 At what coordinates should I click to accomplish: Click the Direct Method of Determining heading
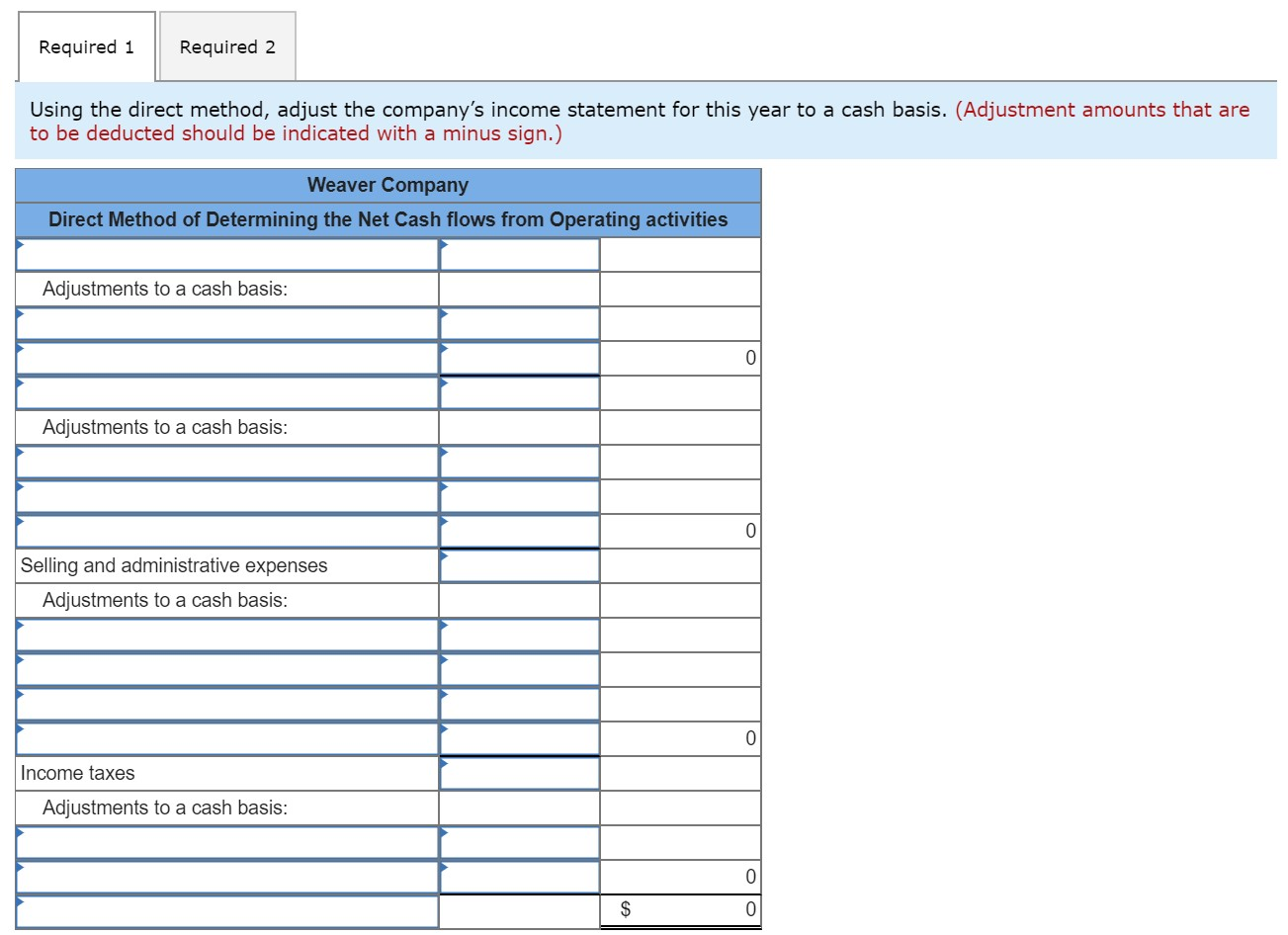(387, 219)
